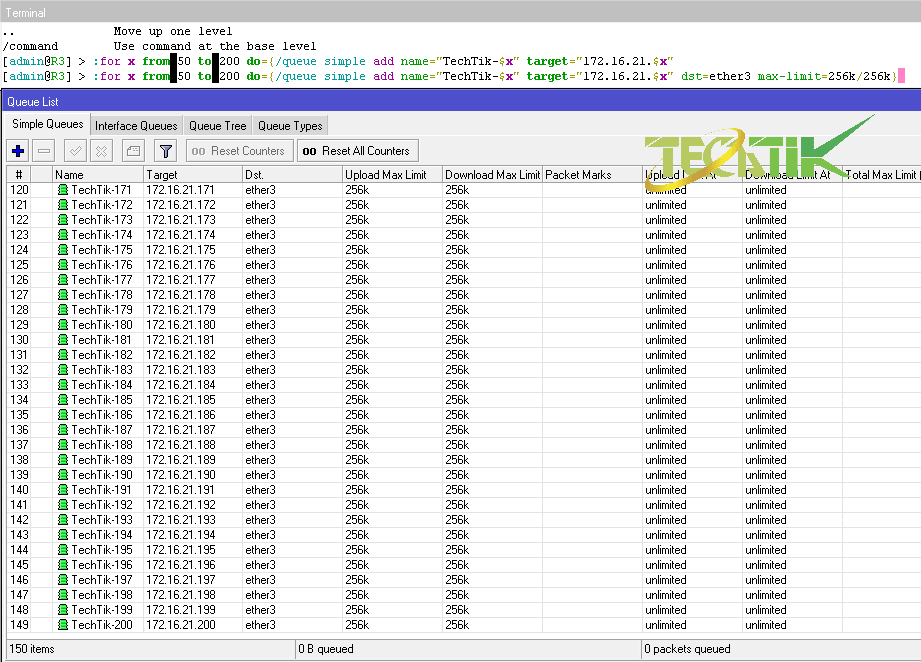The height and width of the screenshot is (662, 921).
Task: Click the name TechTik-199
Action: 102,610
